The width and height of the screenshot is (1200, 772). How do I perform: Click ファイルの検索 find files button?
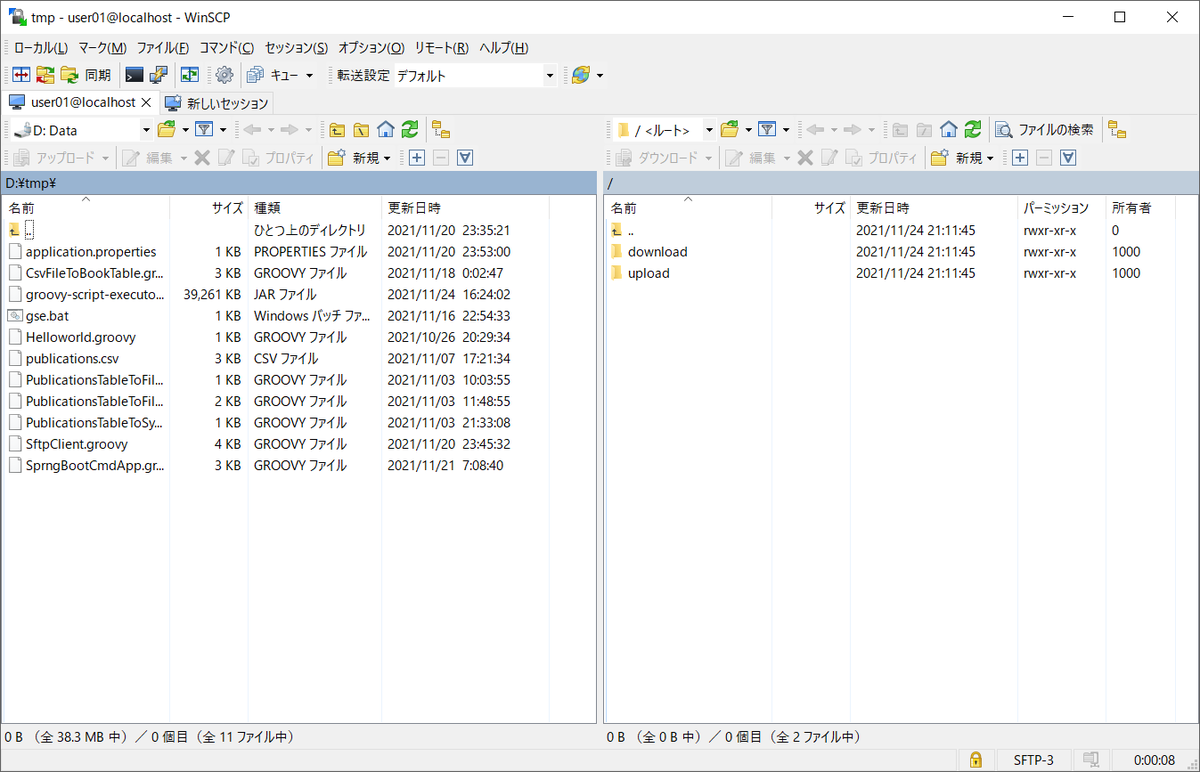click(x=1044, y=129)
